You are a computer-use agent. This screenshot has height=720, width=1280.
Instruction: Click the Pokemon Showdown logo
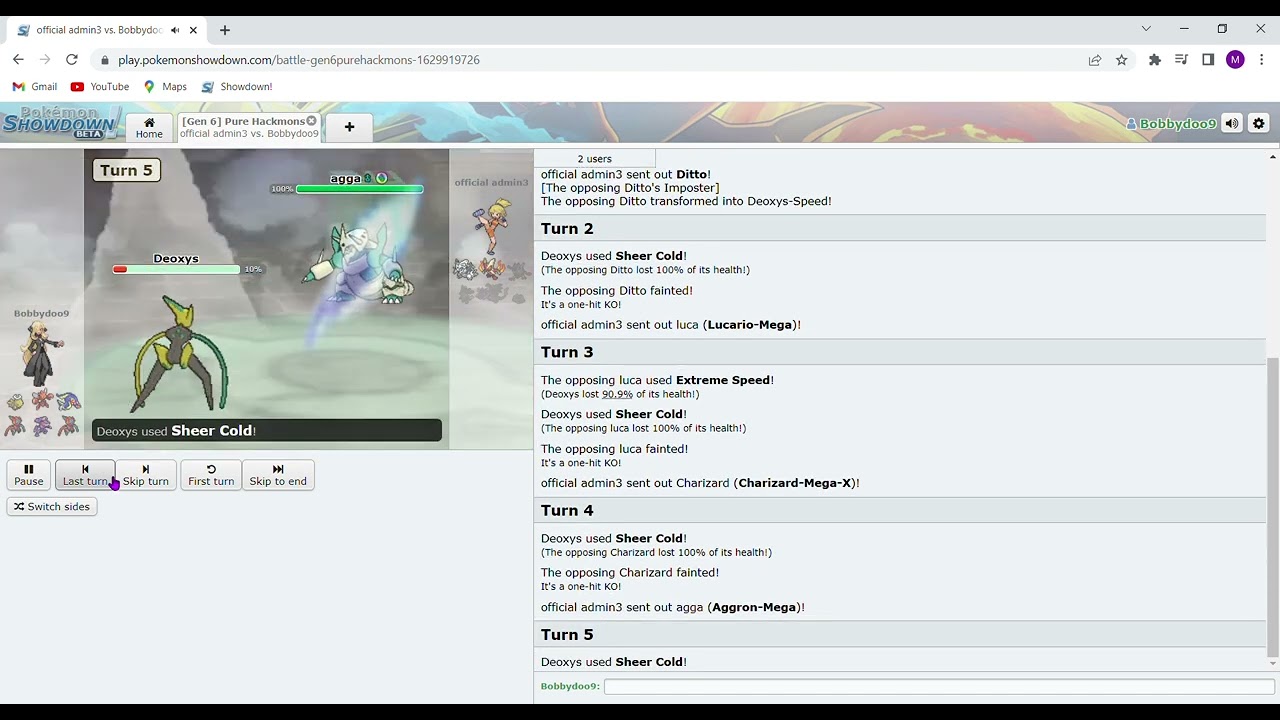tap(60, 122)
